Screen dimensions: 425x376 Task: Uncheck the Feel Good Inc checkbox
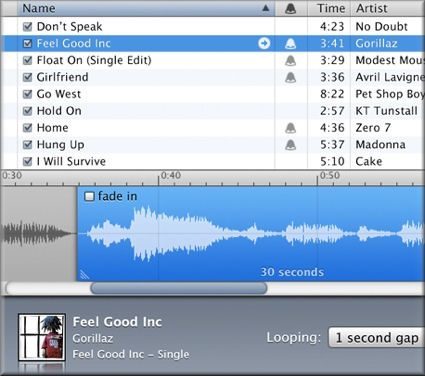click(28, 43)
